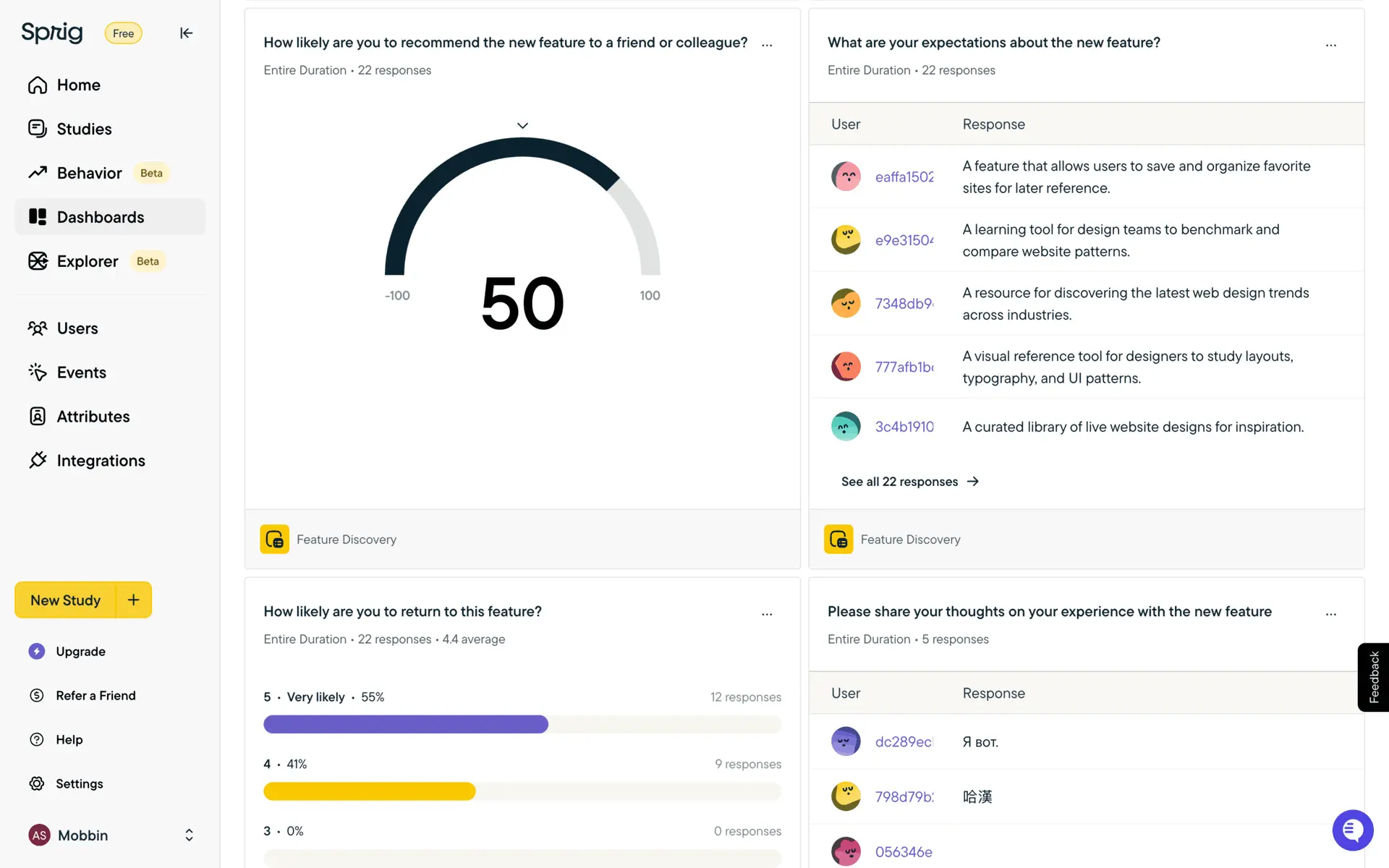Open options menu for recommend question card

(767, 44)
